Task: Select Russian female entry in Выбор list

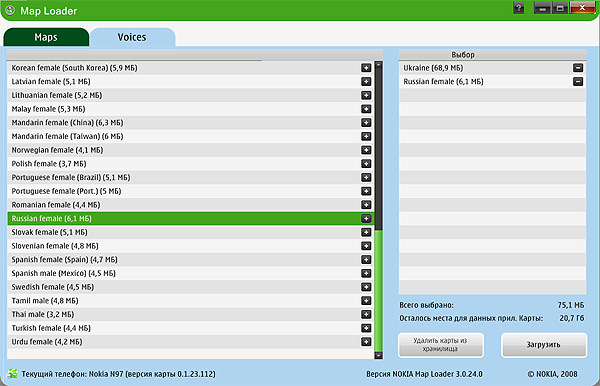Action: point(492,81)
